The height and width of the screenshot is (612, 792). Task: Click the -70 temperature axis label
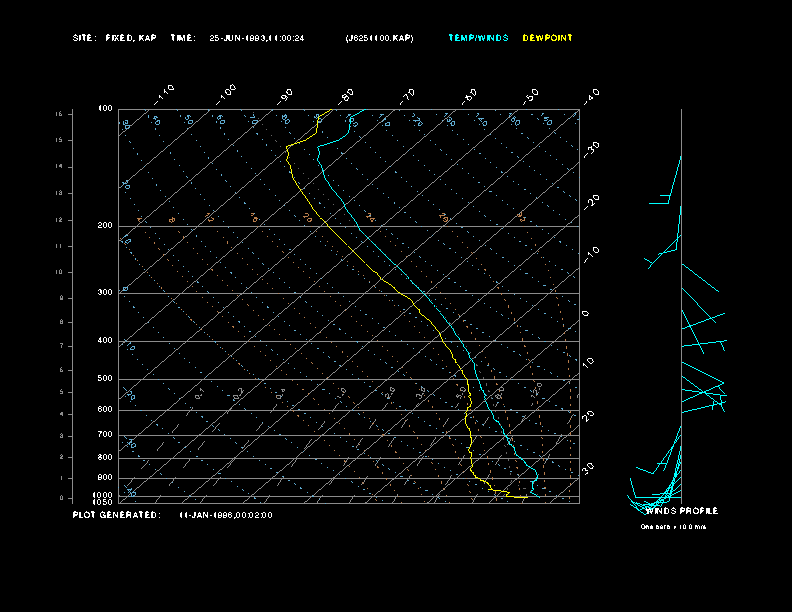pyautogui.click(x=407, y=96)
